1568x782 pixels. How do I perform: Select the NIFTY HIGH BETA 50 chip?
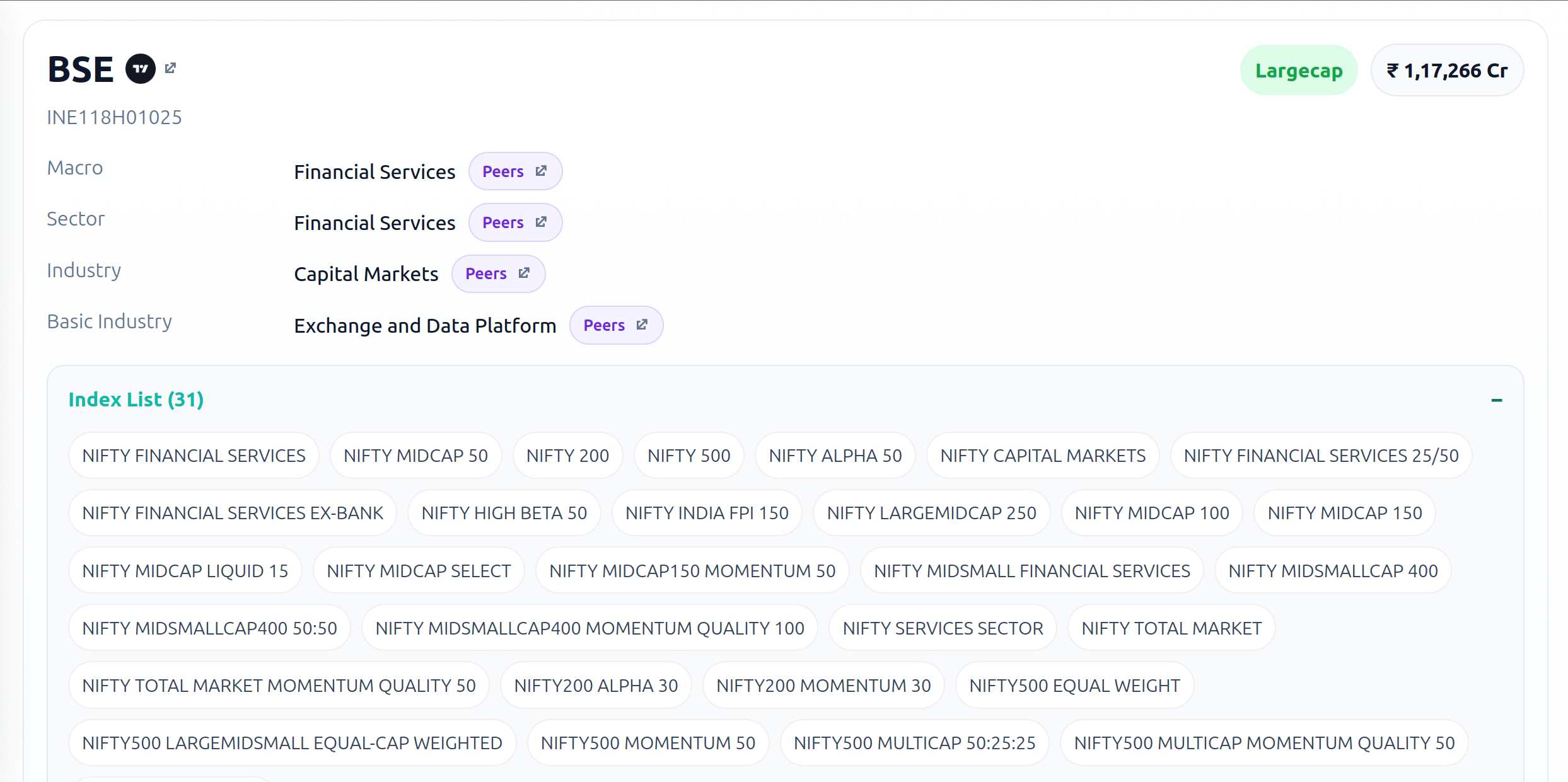point(504,513)
